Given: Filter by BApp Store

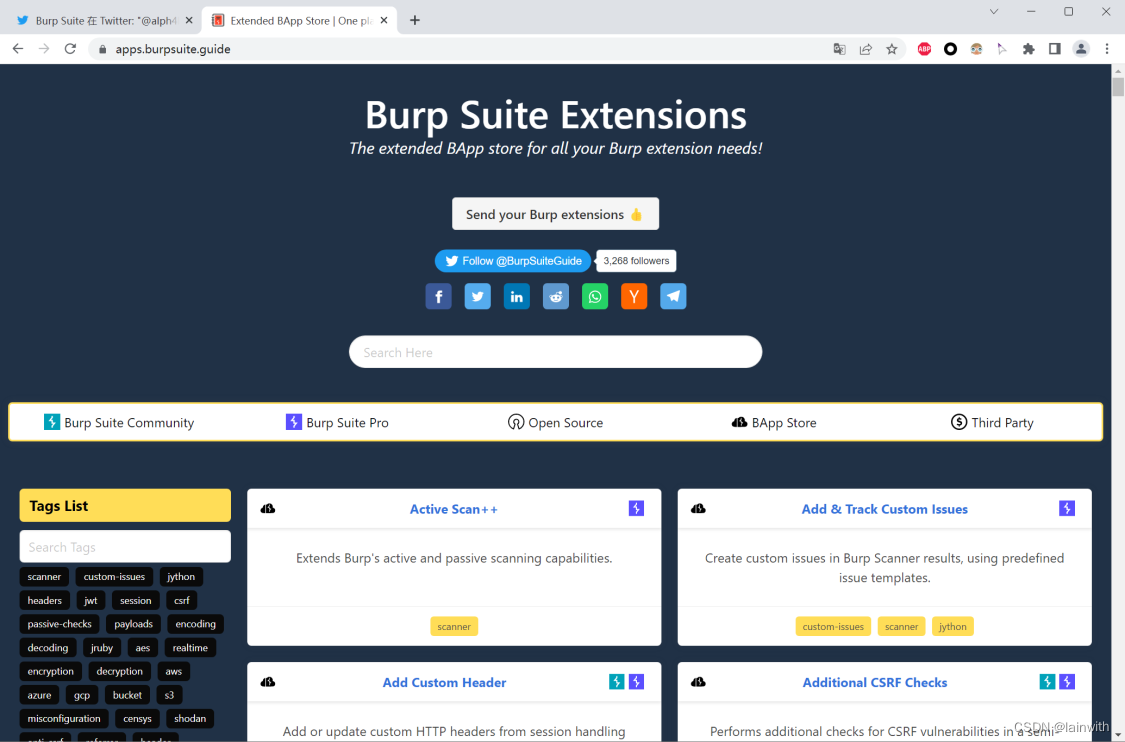Looking at the screenshot, I should pos(774,423).
